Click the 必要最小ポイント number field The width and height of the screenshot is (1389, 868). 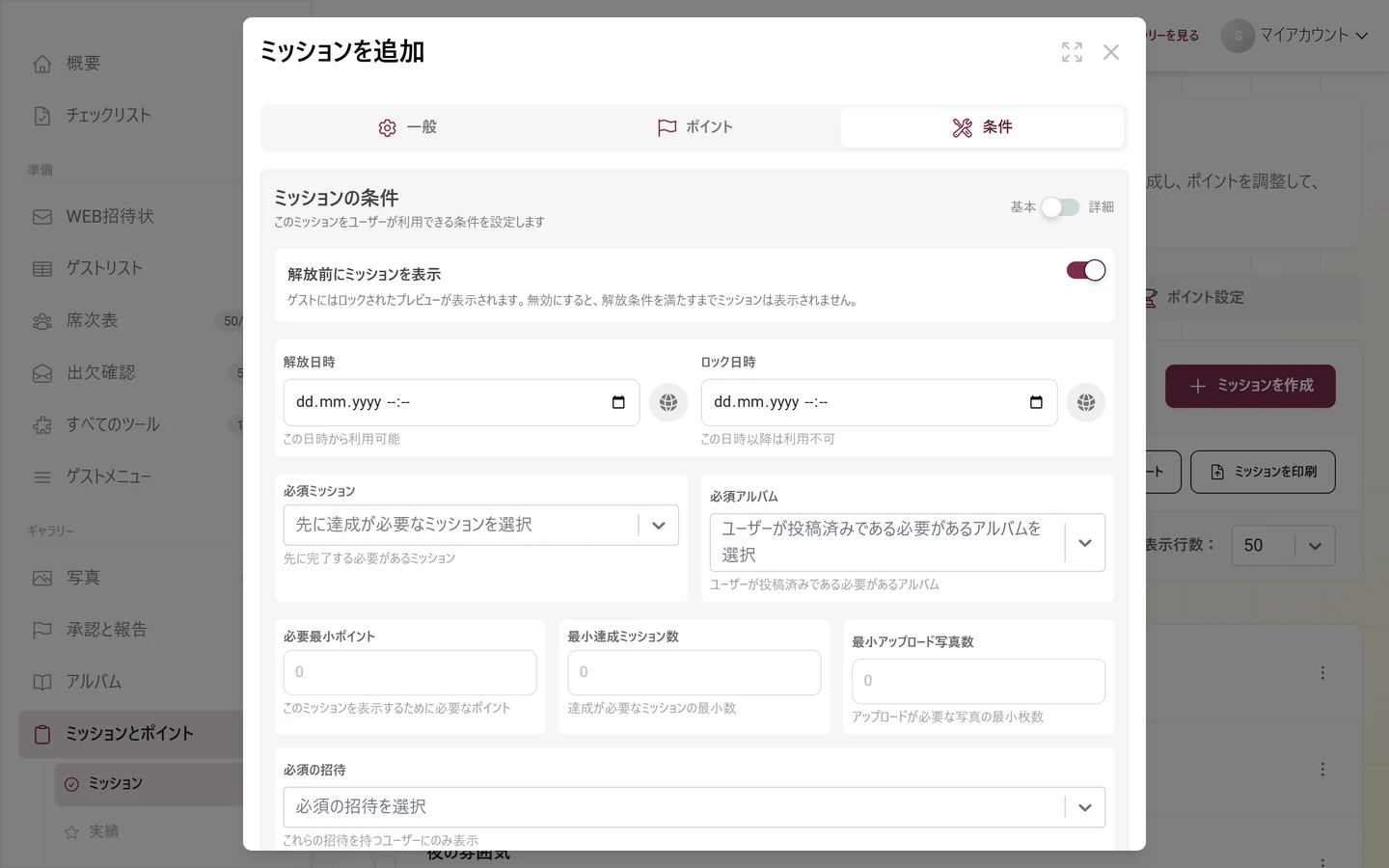410,672
